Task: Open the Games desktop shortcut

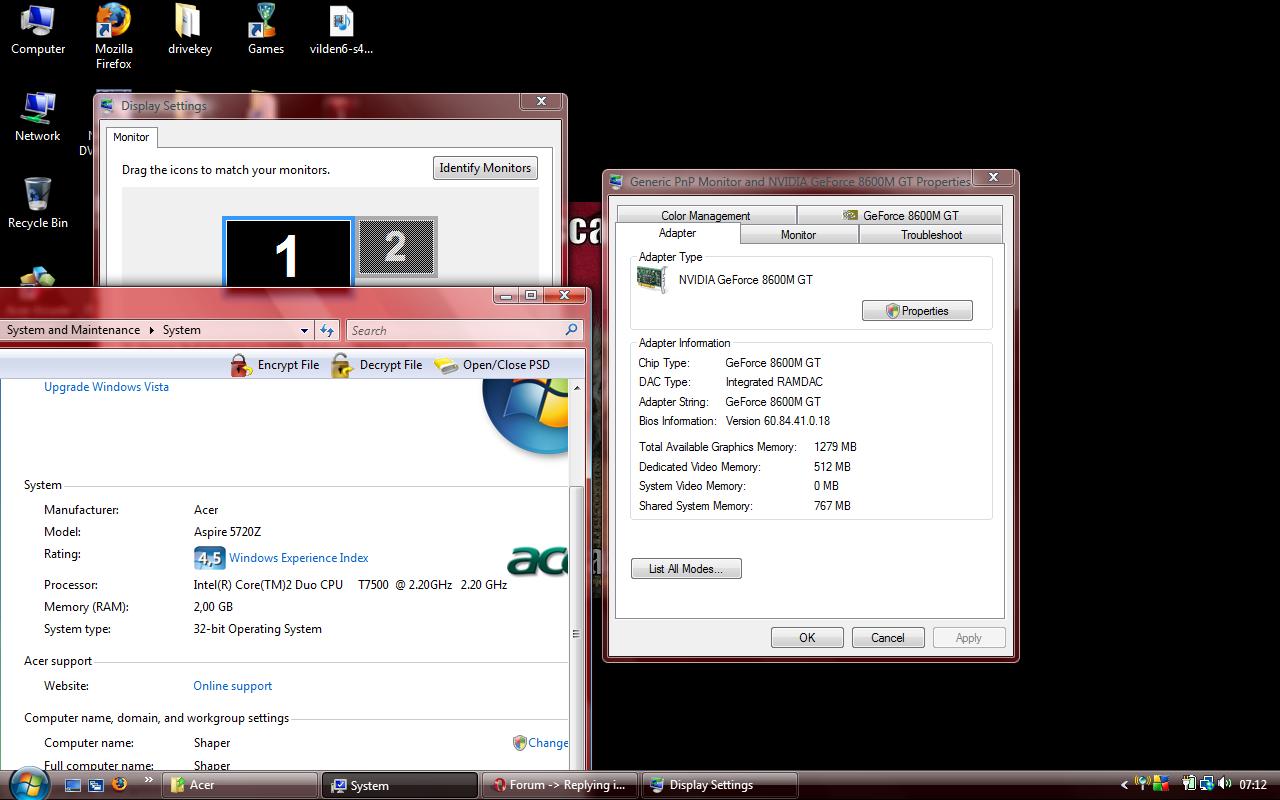Action: [265, 29]
